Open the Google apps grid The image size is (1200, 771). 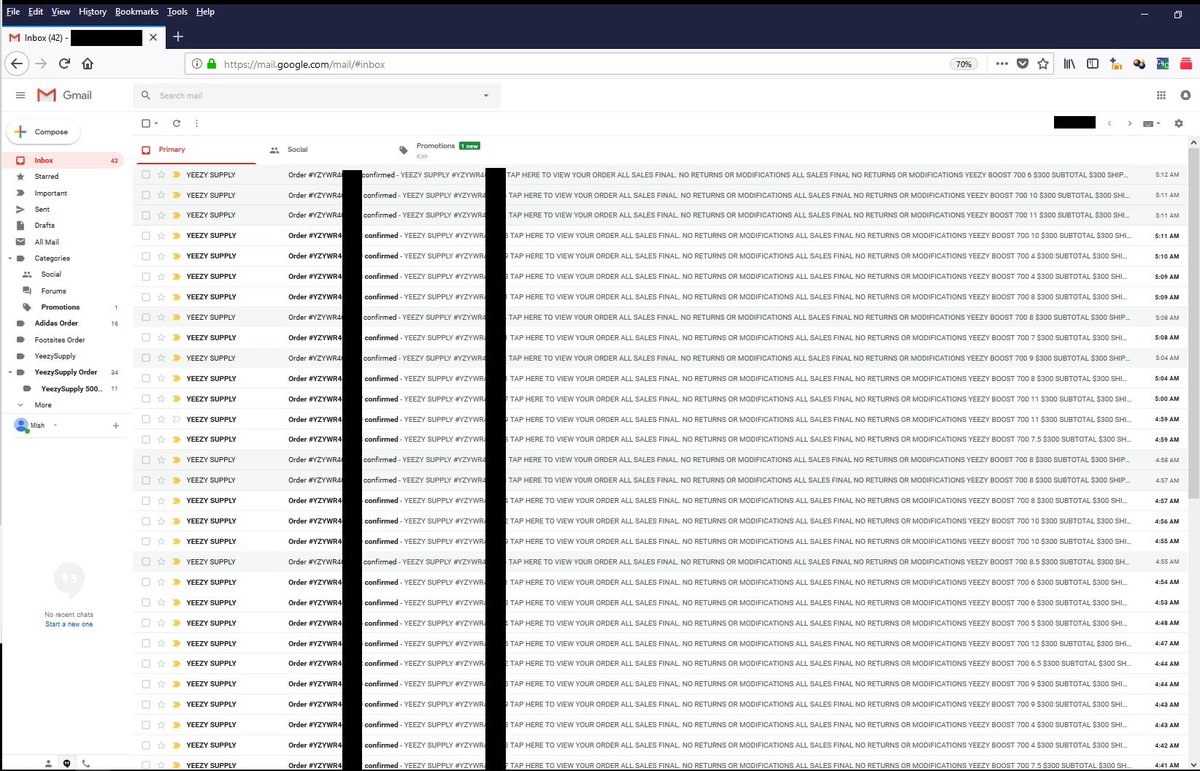tap(1161, 94)
